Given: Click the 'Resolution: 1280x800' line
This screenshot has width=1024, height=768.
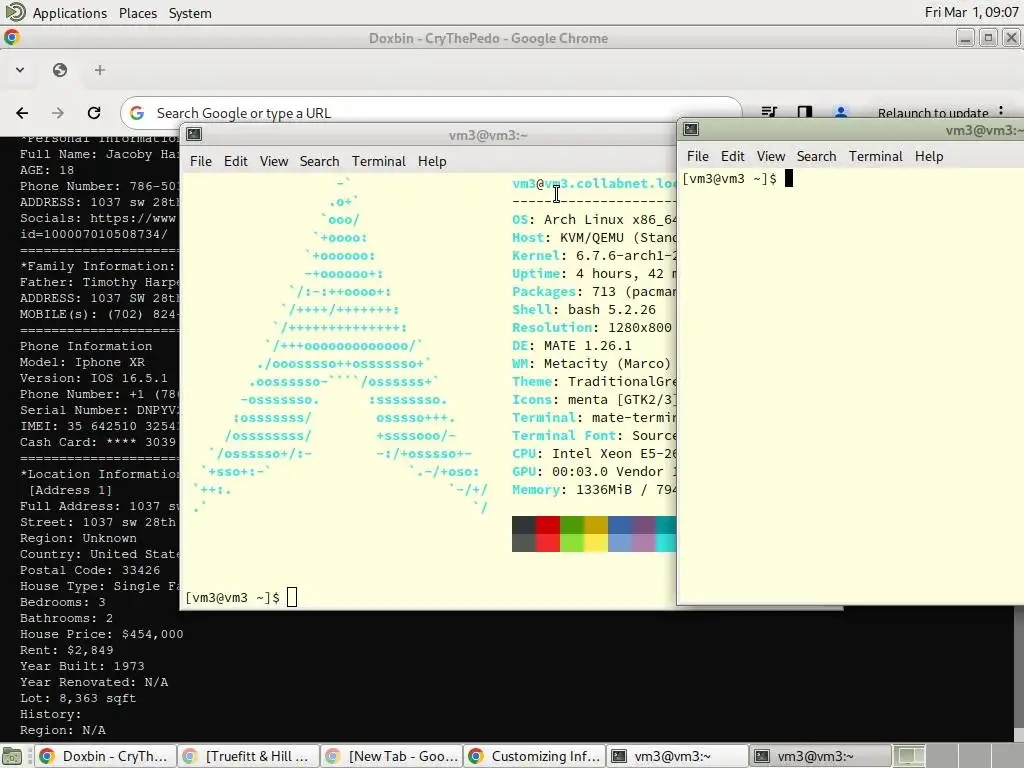Looking at the screenshot, I should pos(592,327).
